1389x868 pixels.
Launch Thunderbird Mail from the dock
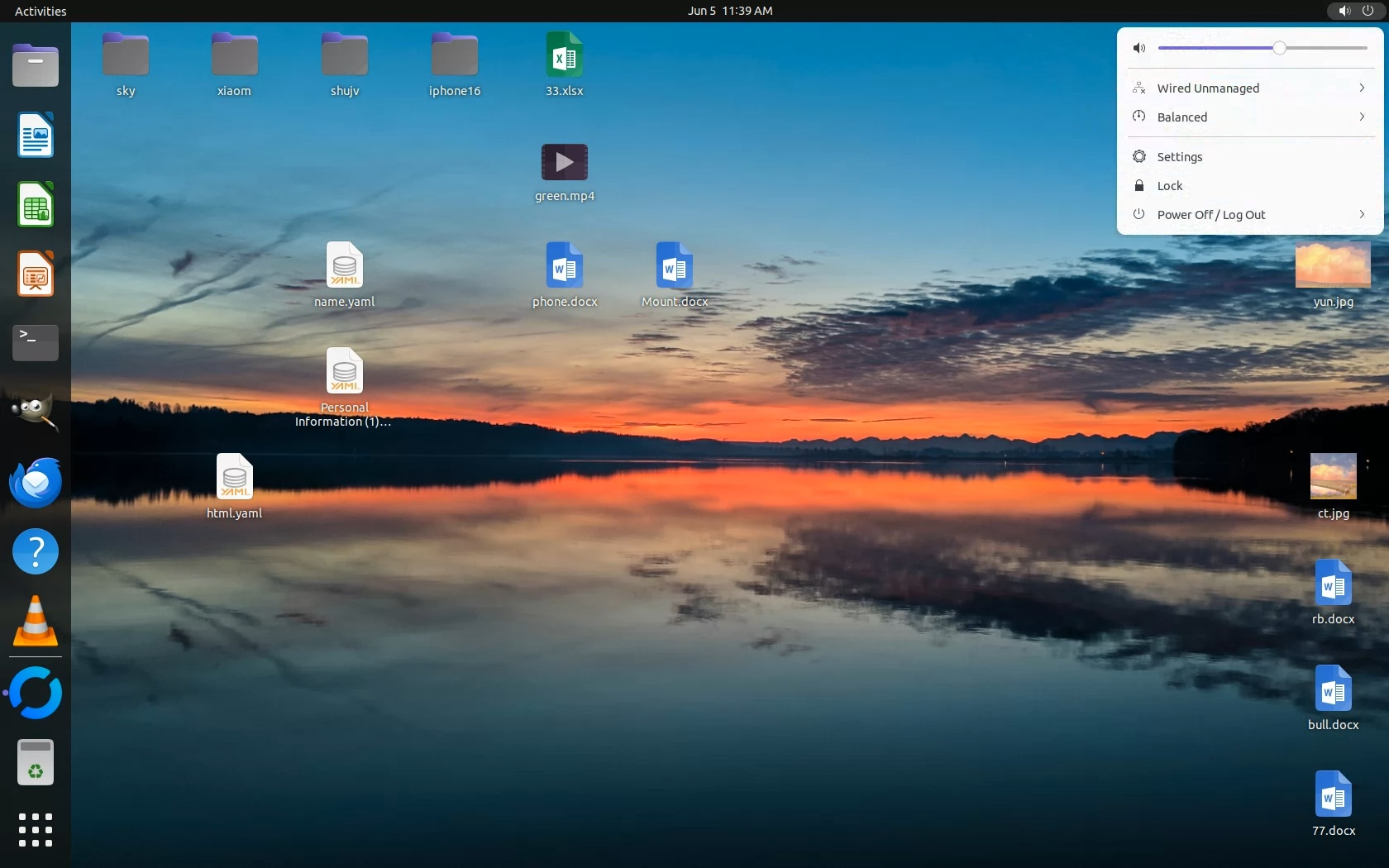[x=36, y=482]
